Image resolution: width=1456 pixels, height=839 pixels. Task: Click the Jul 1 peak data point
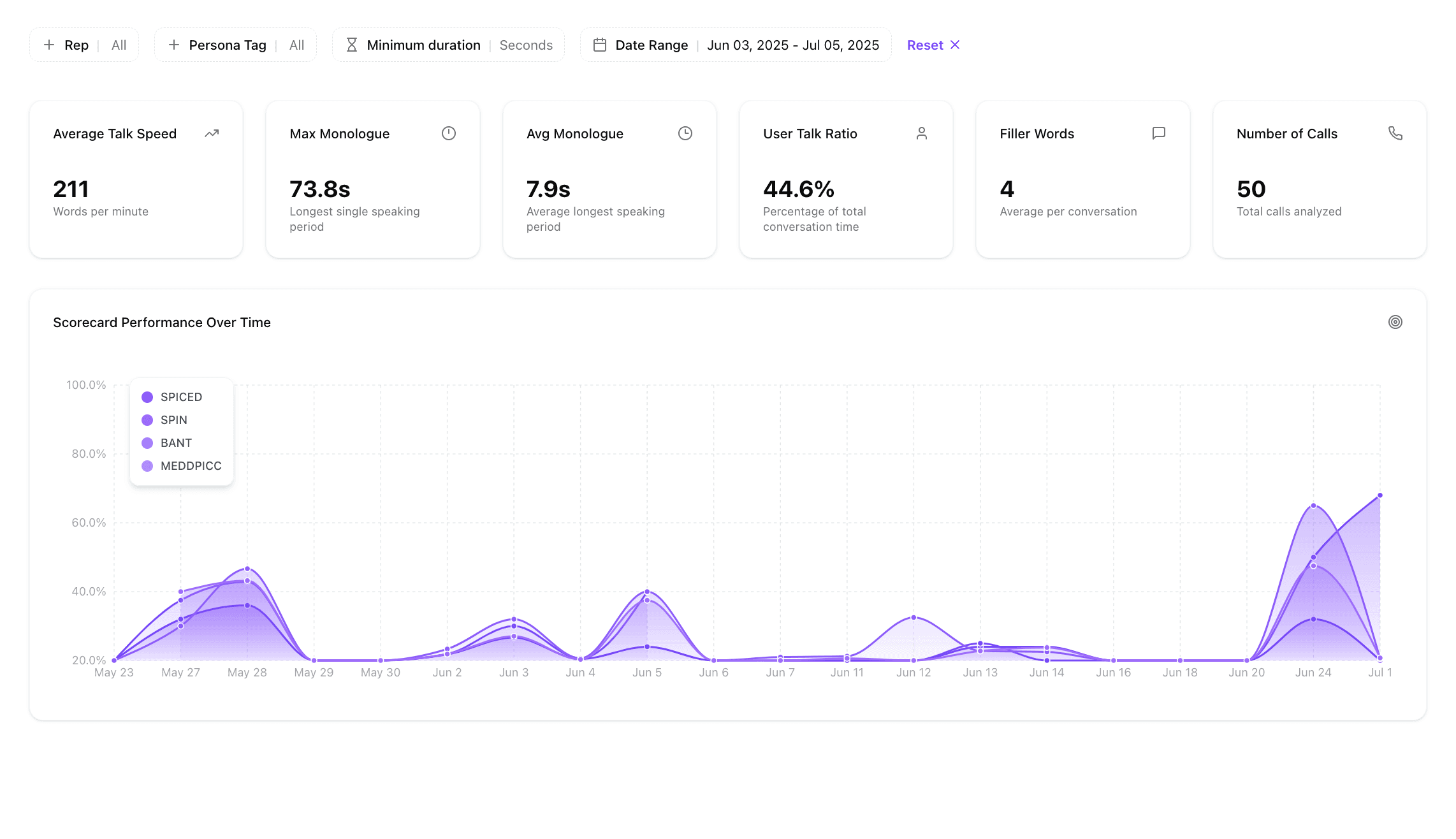coord(1380,495)
